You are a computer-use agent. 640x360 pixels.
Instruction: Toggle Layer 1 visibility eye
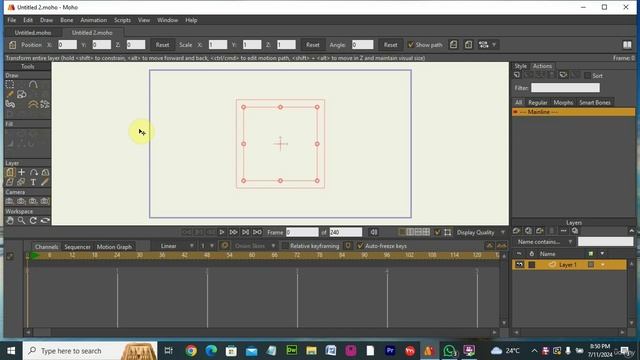point(520,265)
